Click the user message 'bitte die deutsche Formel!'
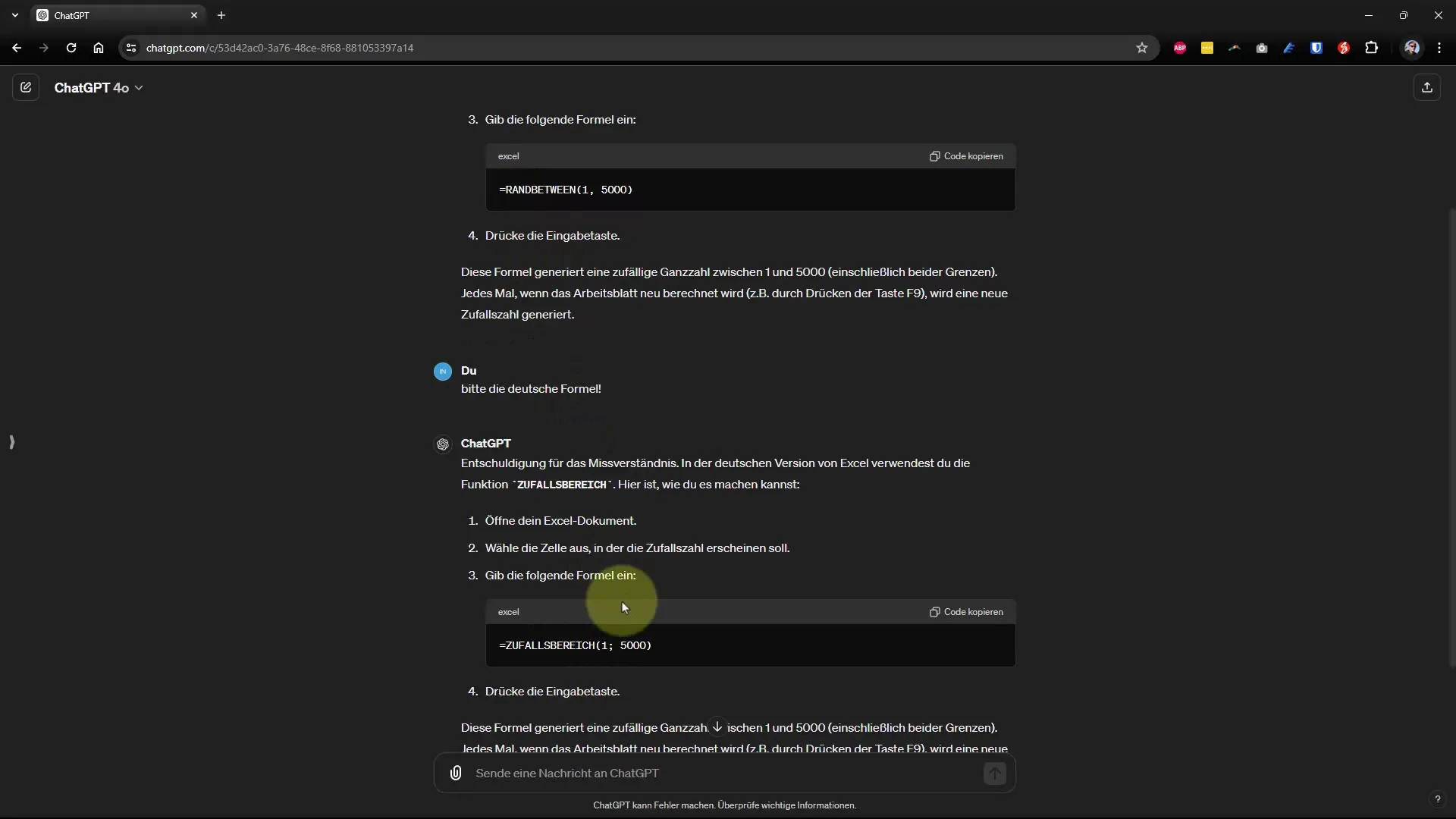The width and height of the screenshot is (1456, 819). (531, 389)
